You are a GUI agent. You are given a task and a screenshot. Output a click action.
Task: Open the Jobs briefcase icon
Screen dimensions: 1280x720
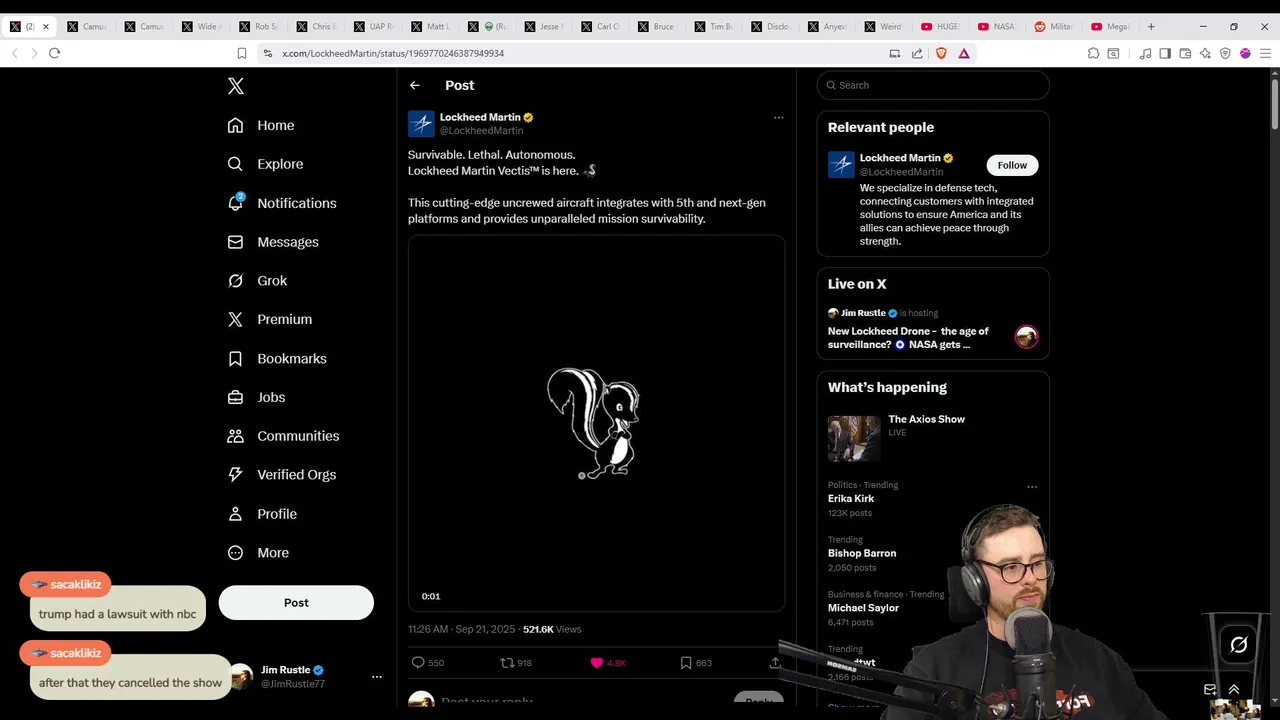(235, 397)
